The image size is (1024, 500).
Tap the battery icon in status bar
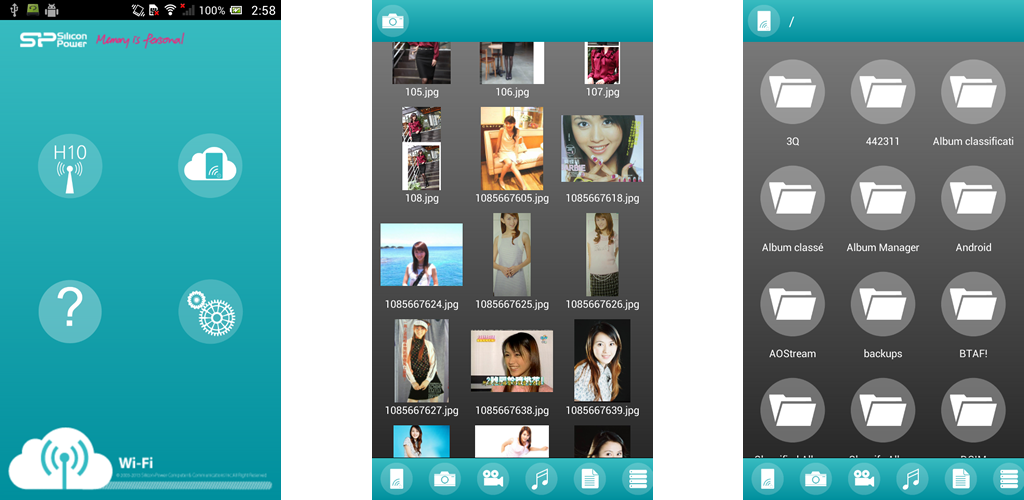pos(237,10)
